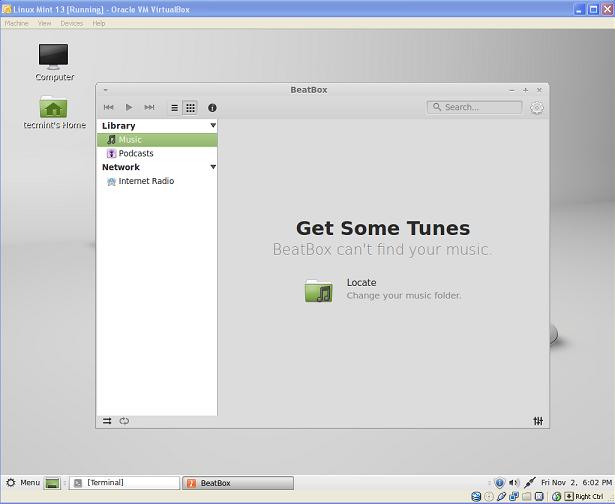This screenshot has width=615, height=504.
Task: Click the green music folder icon
Action: click(318, 290)
